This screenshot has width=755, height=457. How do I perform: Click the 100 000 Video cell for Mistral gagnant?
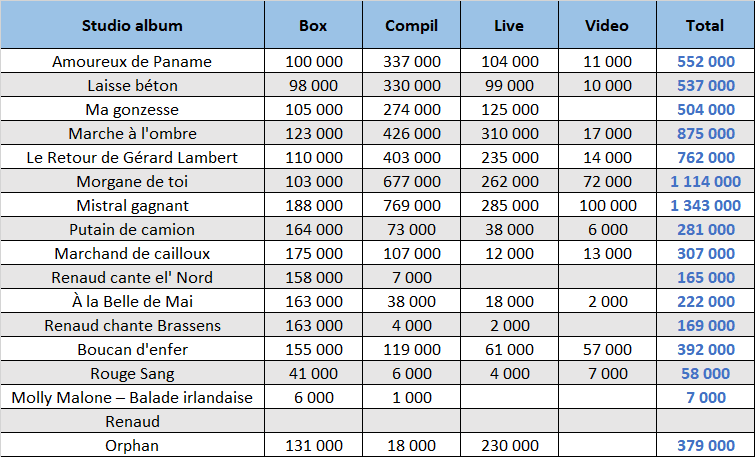pyautogui.click(x=607, y=205)
